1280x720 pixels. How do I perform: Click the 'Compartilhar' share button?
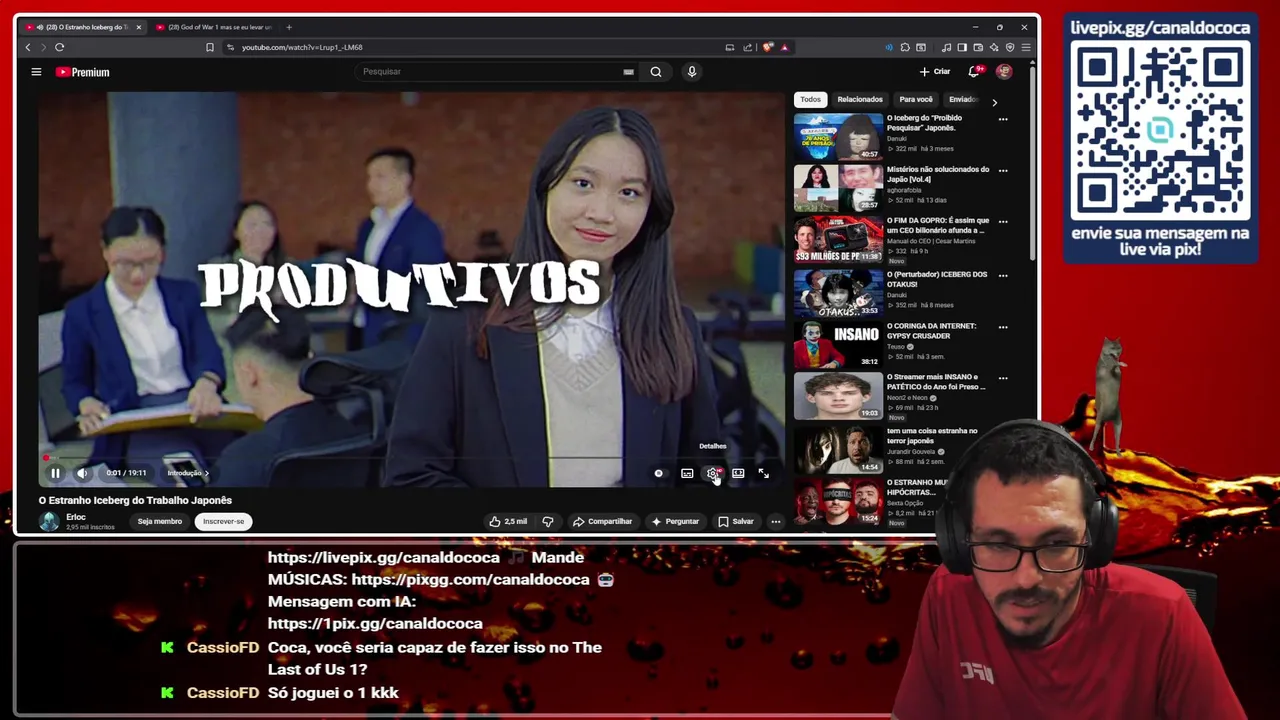coord(602,521)
